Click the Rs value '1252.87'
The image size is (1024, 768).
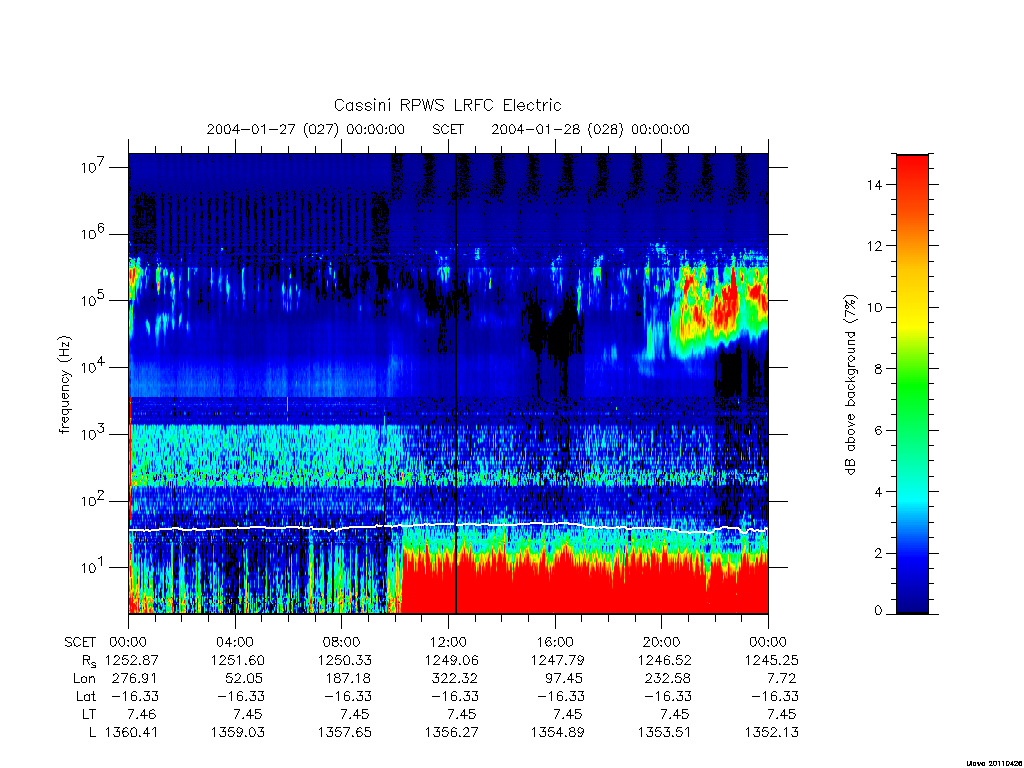coord(132,660)
